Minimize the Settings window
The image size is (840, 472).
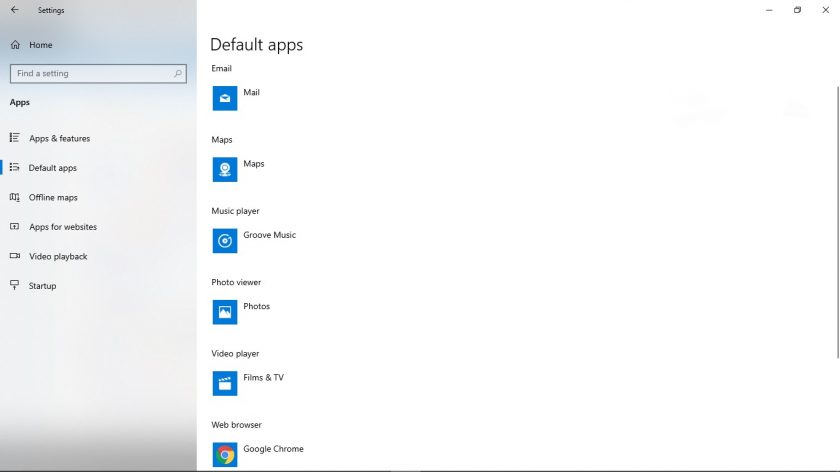769,10
